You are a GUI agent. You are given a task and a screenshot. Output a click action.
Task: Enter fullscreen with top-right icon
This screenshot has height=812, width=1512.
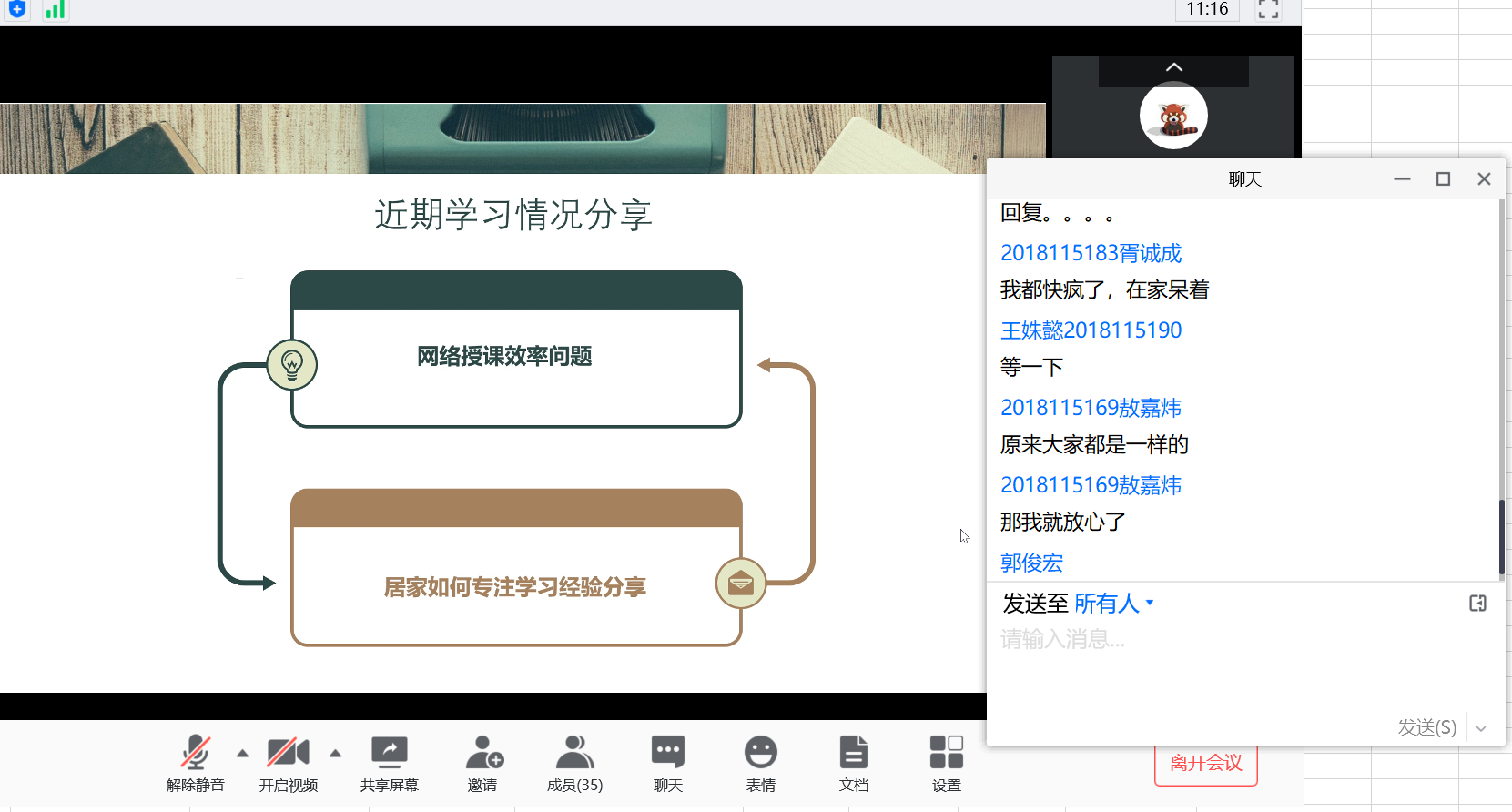click(1268, 10)
